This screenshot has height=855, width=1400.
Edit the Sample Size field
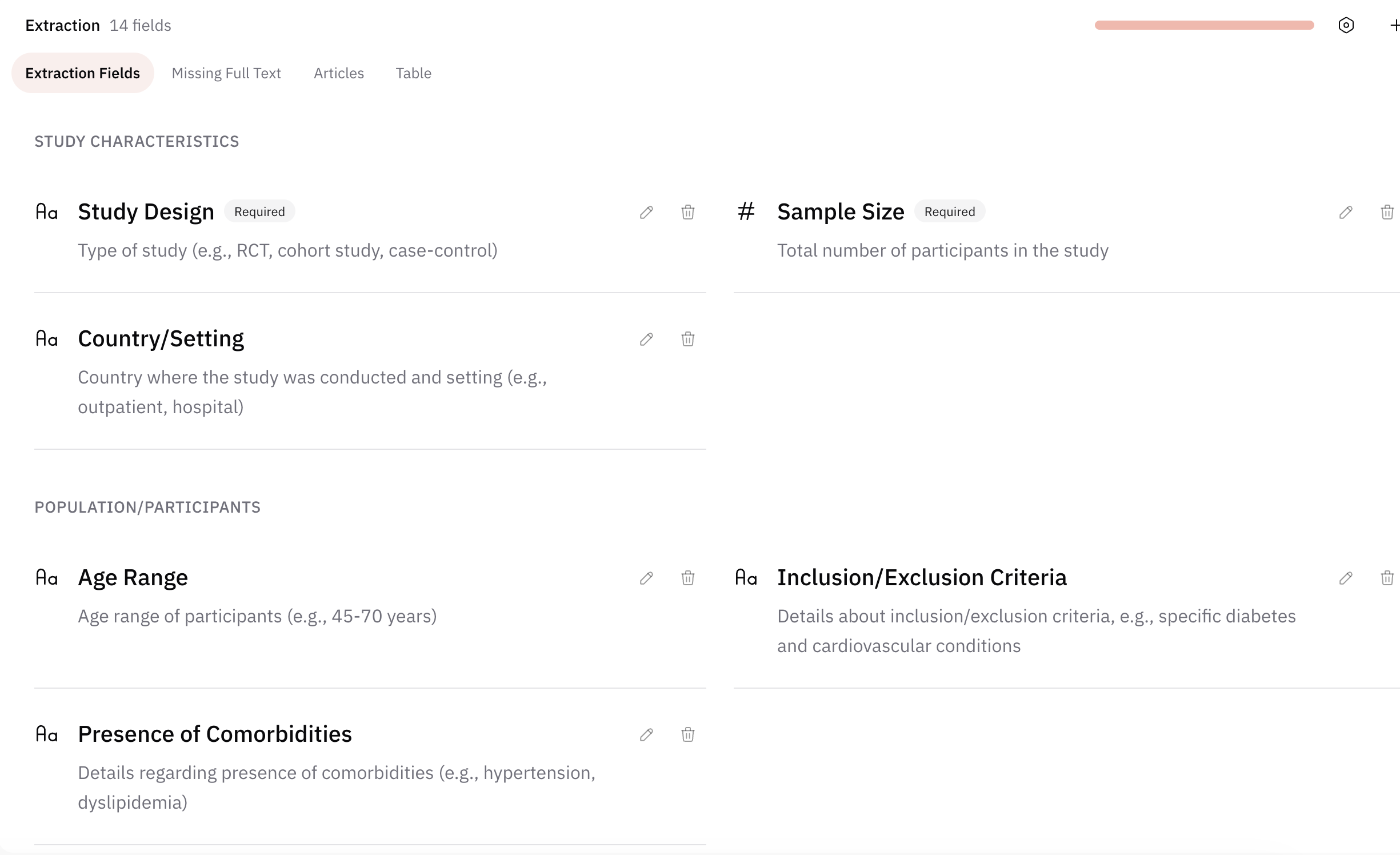(x=1346, y=212)
